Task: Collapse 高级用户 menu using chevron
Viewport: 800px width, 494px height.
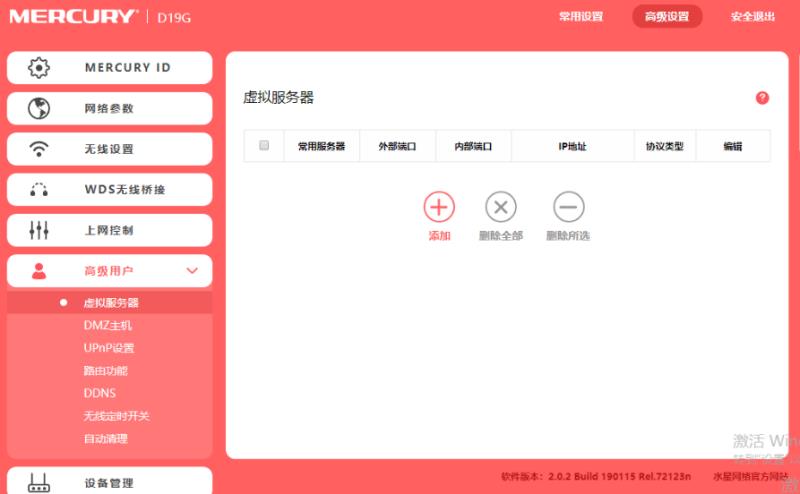Action: point(192,270)
